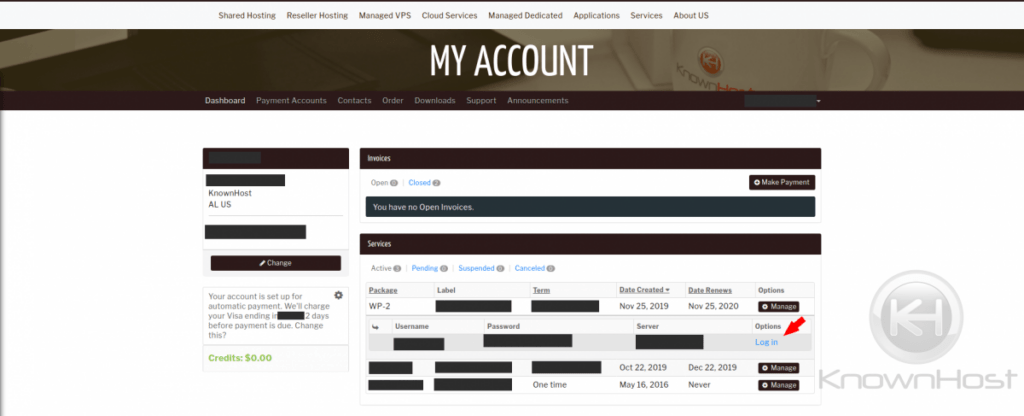Click the Change contact button
Screen dimensions: 1024x416
[276, 263]
